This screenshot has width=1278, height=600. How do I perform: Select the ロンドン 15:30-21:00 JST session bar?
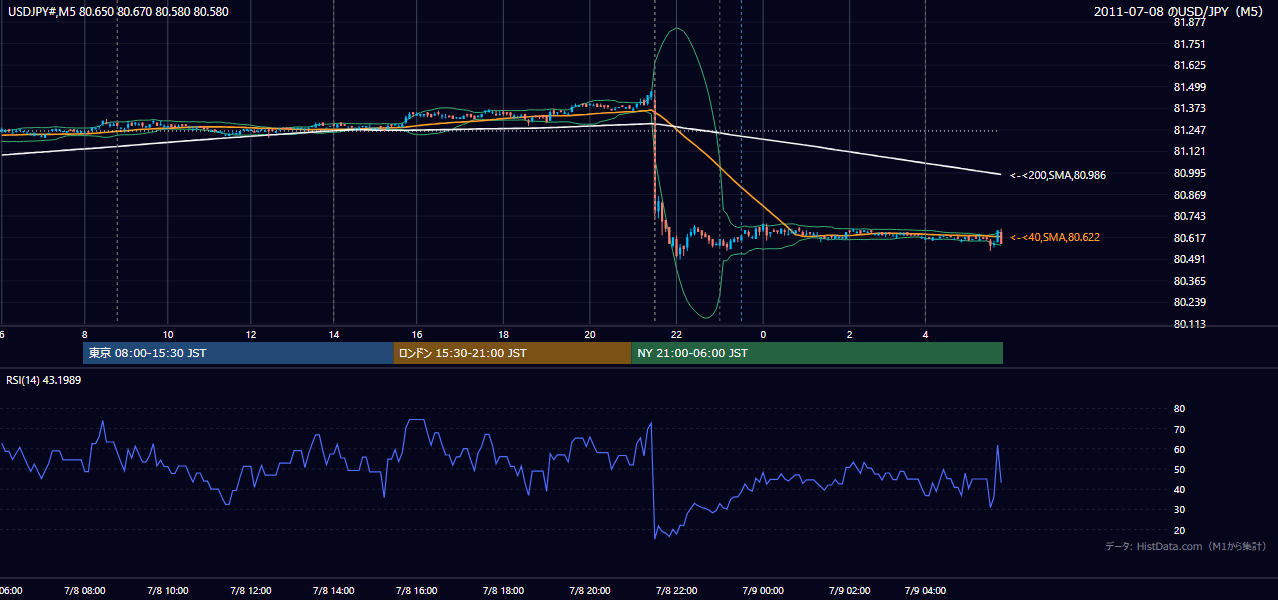[512, 353]
